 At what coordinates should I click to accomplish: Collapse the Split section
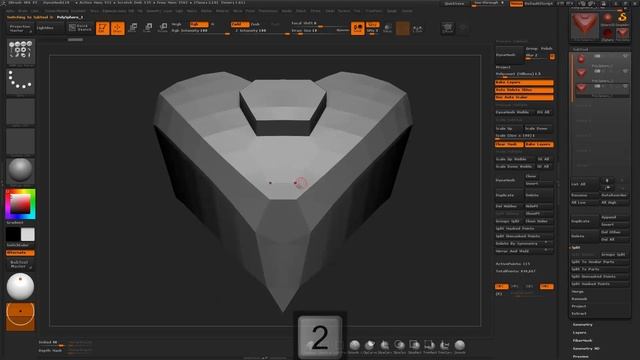tap(576, 247)
